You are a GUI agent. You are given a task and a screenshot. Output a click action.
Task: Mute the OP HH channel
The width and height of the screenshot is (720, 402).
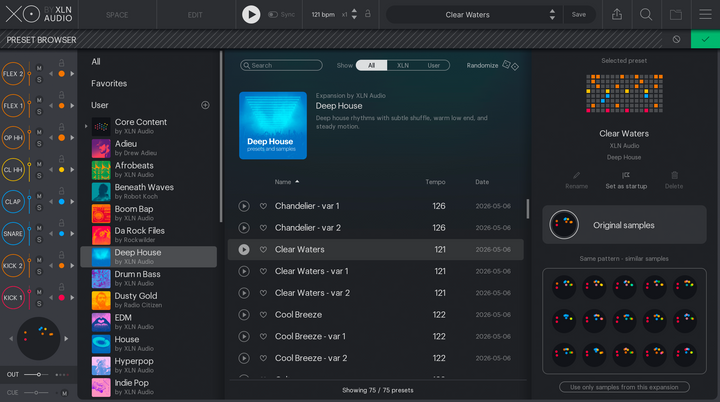(39, 132)
